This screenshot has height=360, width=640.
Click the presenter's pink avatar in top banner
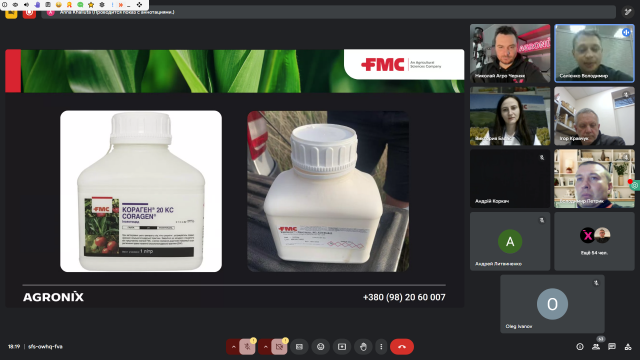51,12
